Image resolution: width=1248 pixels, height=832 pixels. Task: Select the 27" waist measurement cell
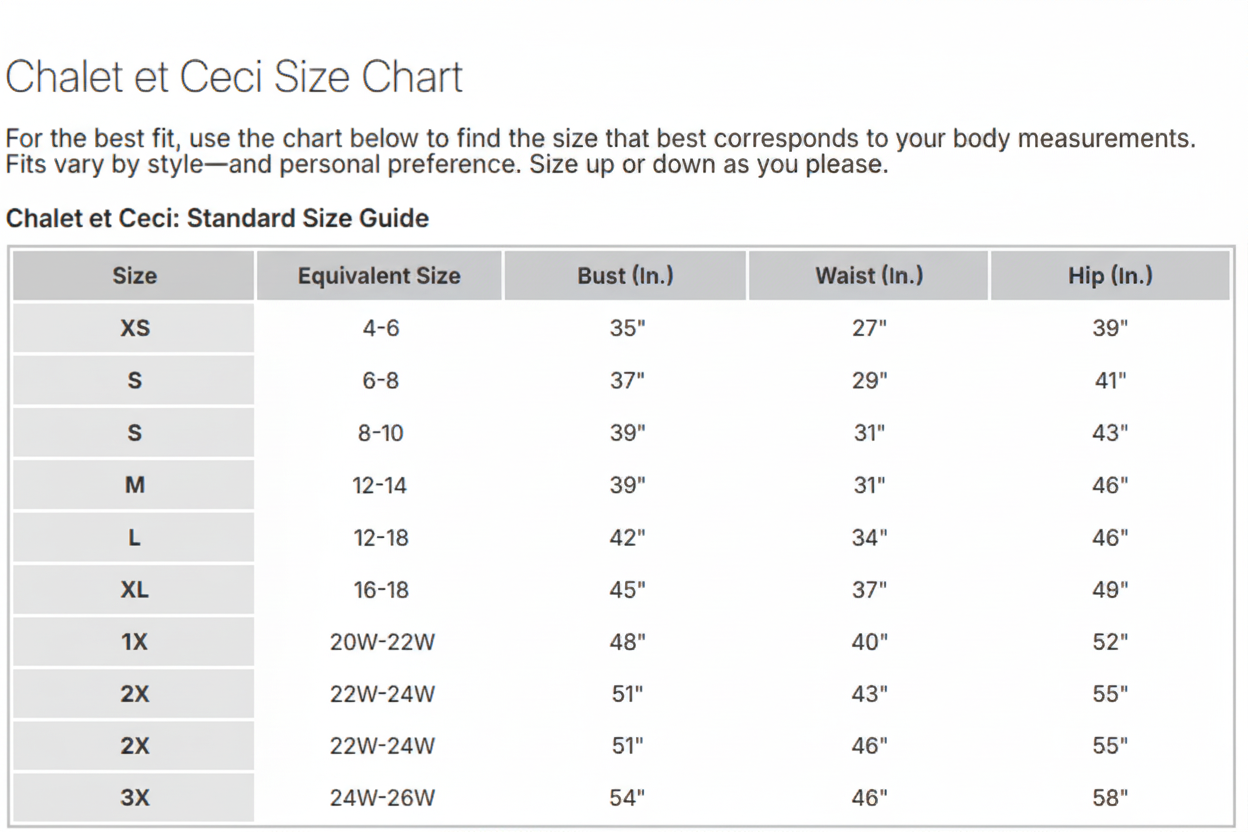[869, 328]
